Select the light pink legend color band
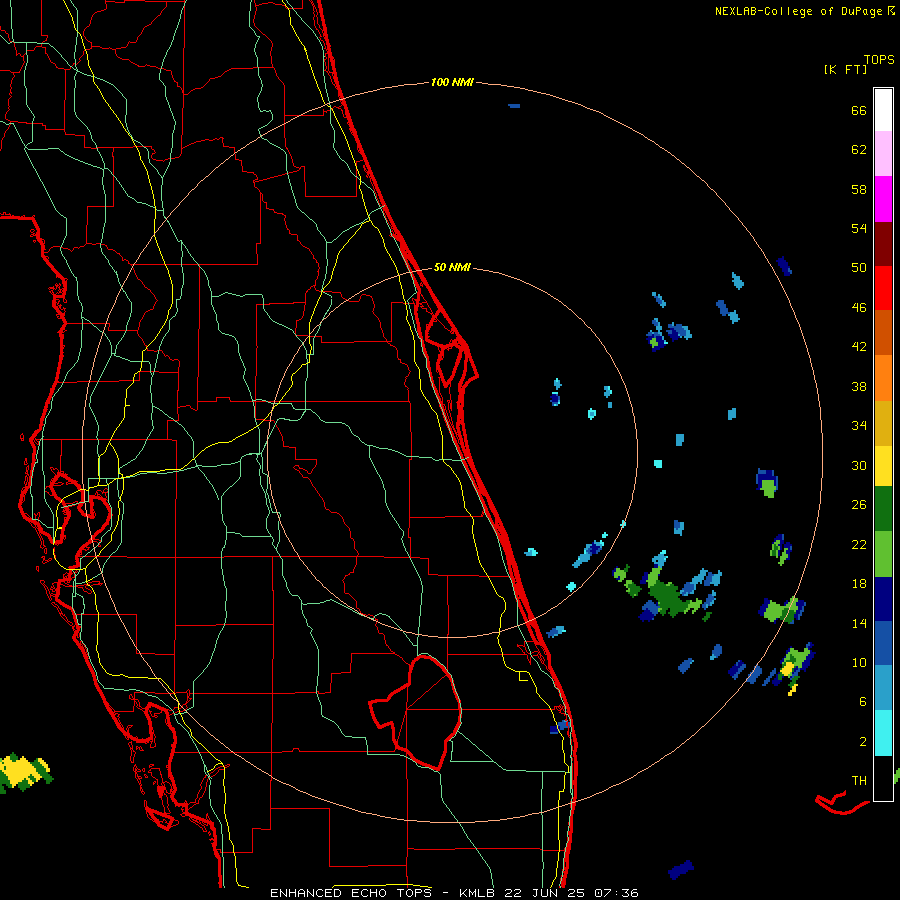This screenshot has width=900, height=900. [883, 154]
